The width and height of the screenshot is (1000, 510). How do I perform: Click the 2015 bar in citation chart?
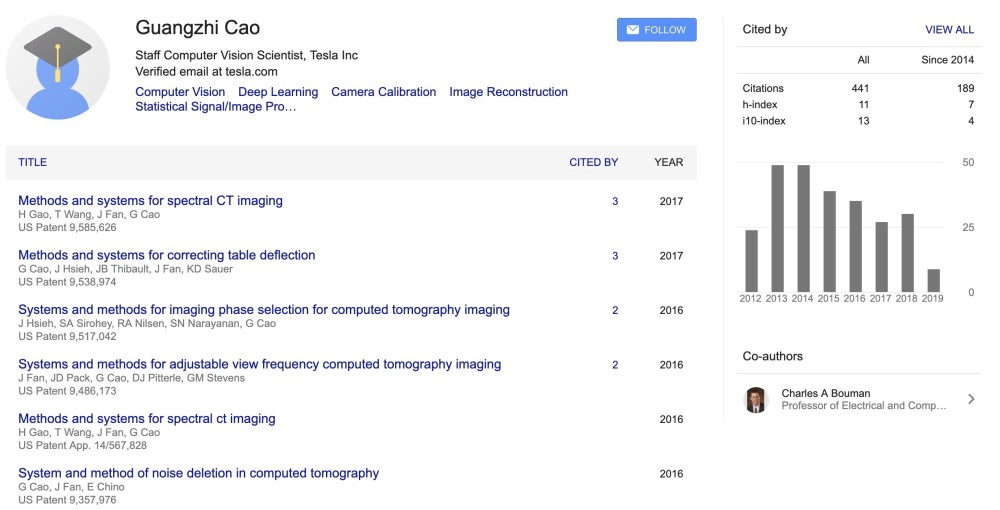[830, 242]
